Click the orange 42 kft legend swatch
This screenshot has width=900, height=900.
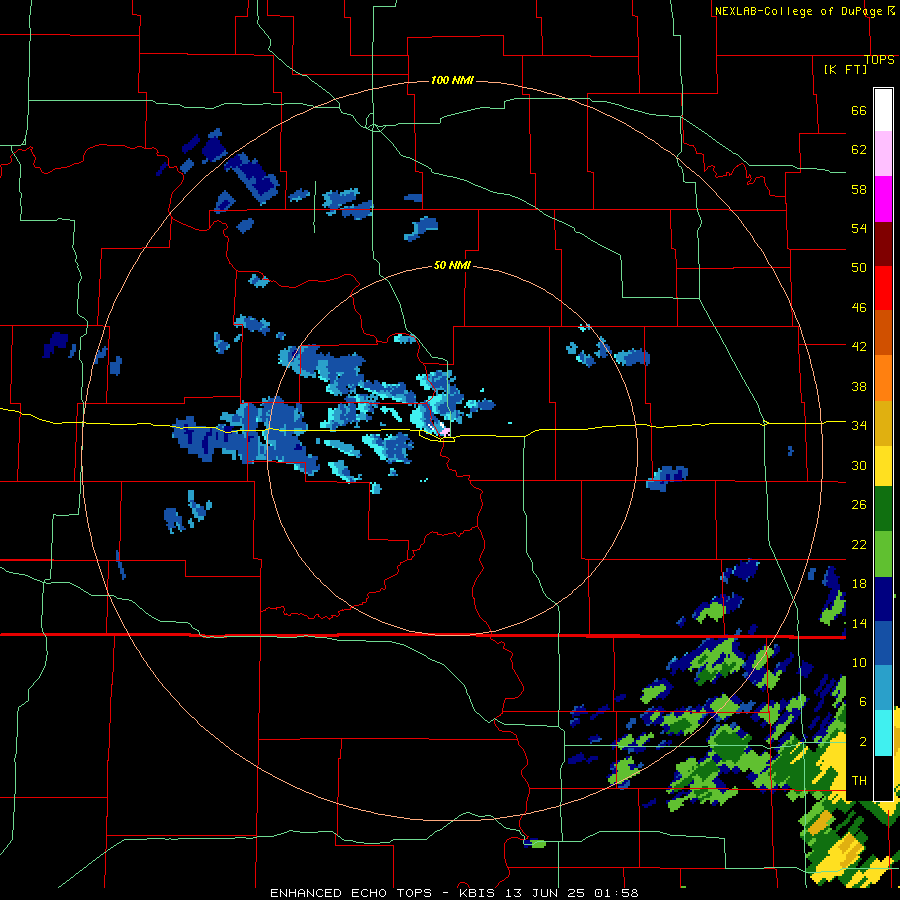[883, 378]
